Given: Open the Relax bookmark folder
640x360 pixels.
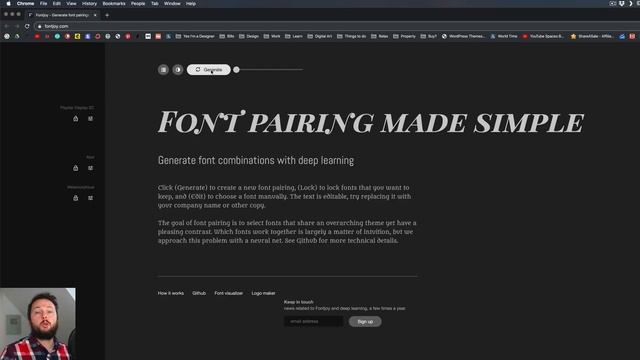Looking at the screenshot, I should pos(380,36).
